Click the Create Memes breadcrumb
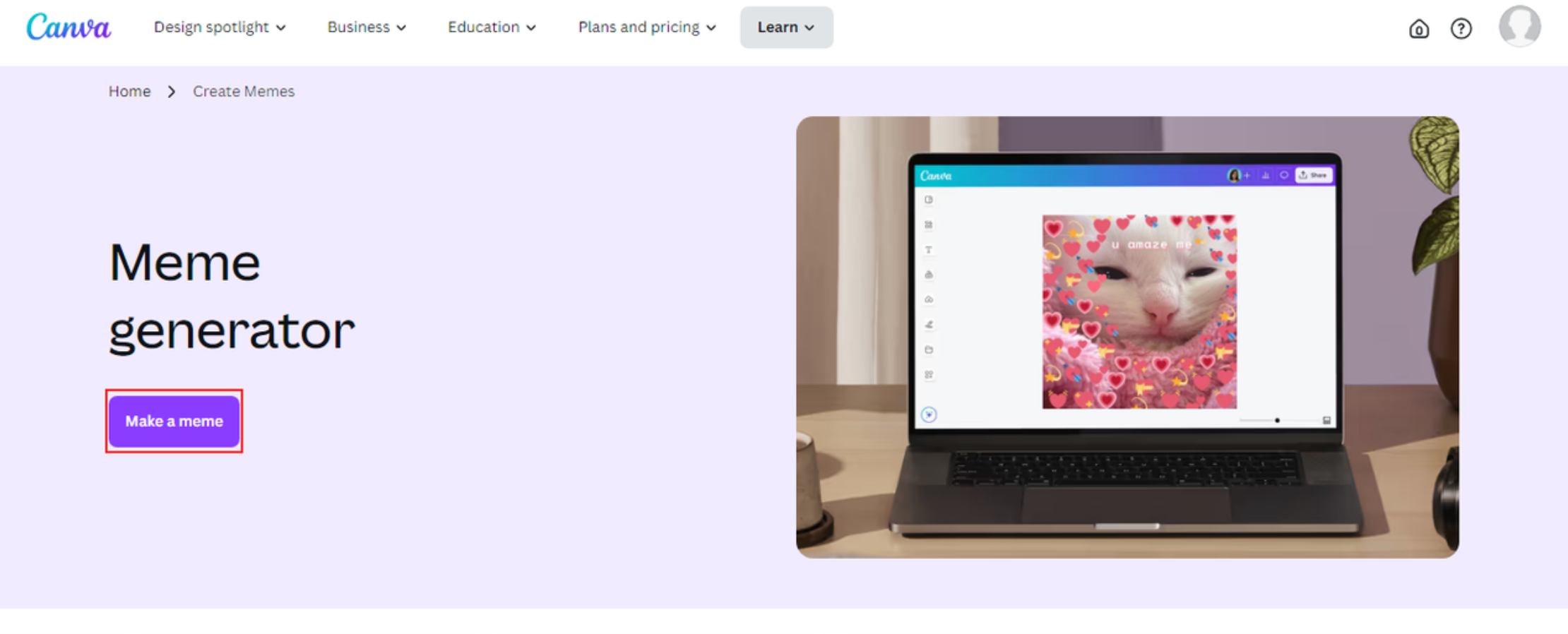 pyautogui.click(x=244, y=92)
